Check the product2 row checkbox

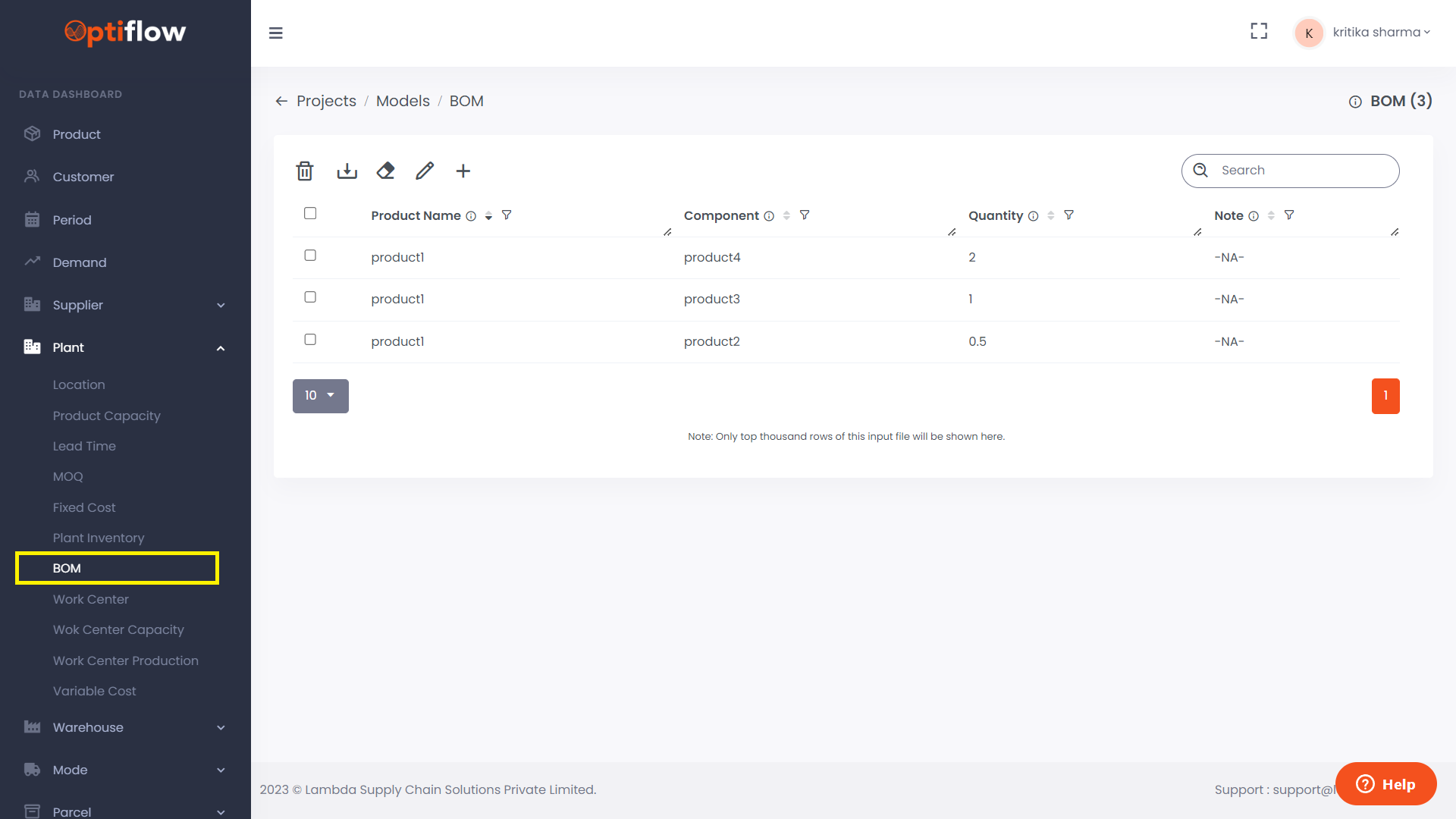pyautogui.click(x=310, y=340)
